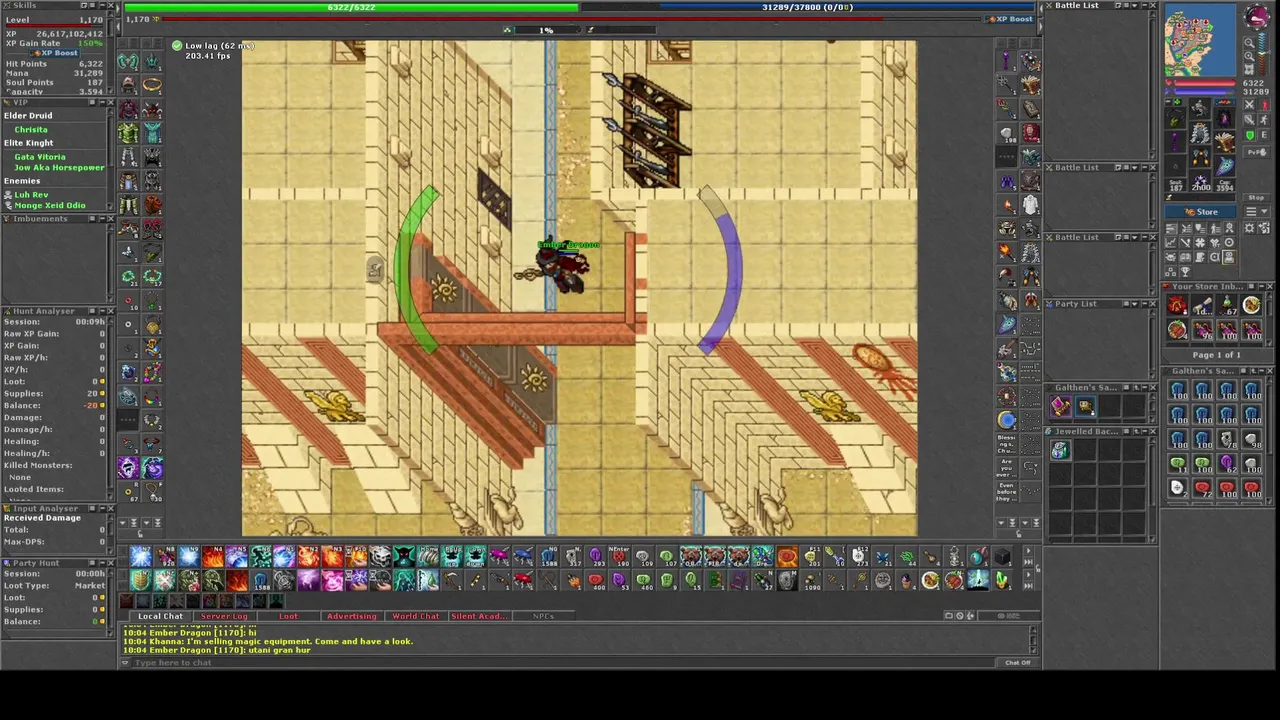Select VIP entry Chrisita
This screenshot has width=1280, height=720.
[x=30, y=130]
